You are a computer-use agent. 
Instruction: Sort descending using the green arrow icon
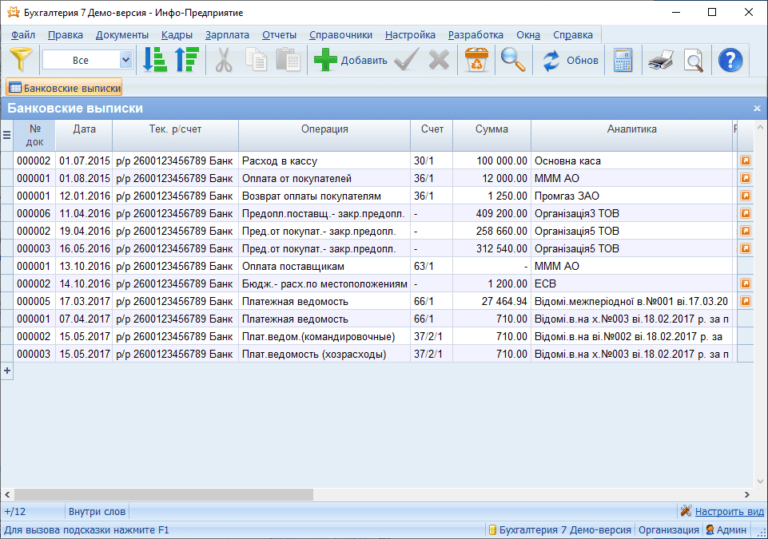coord(186,60)
